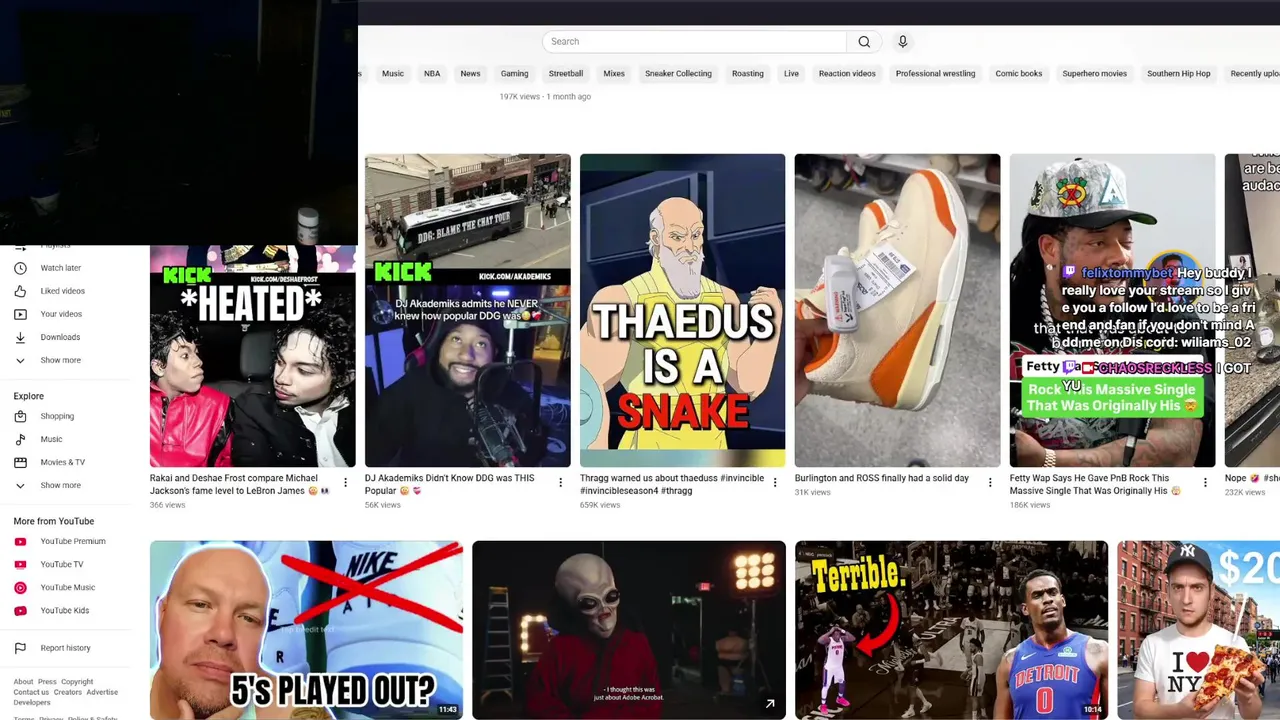Select the Sneaker Collecting chip
1280x720 pixels.
click(678, 74)
